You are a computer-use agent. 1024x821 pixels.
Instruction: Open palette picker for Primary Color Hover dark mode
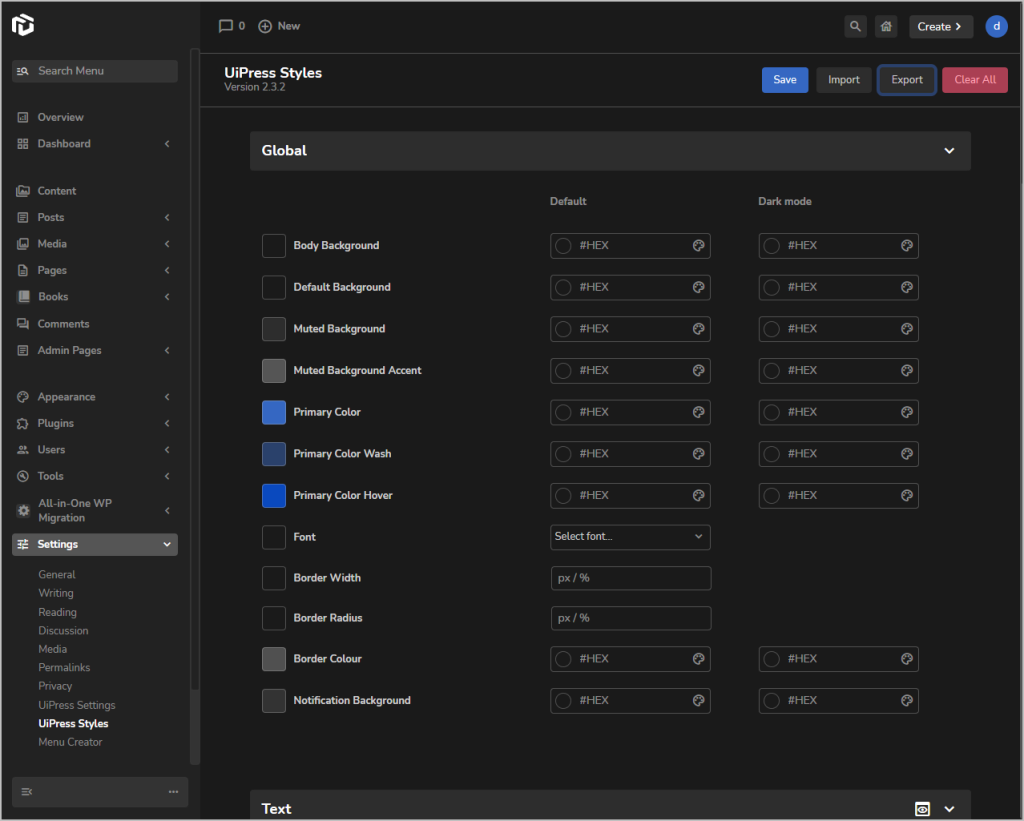(906, 496)
